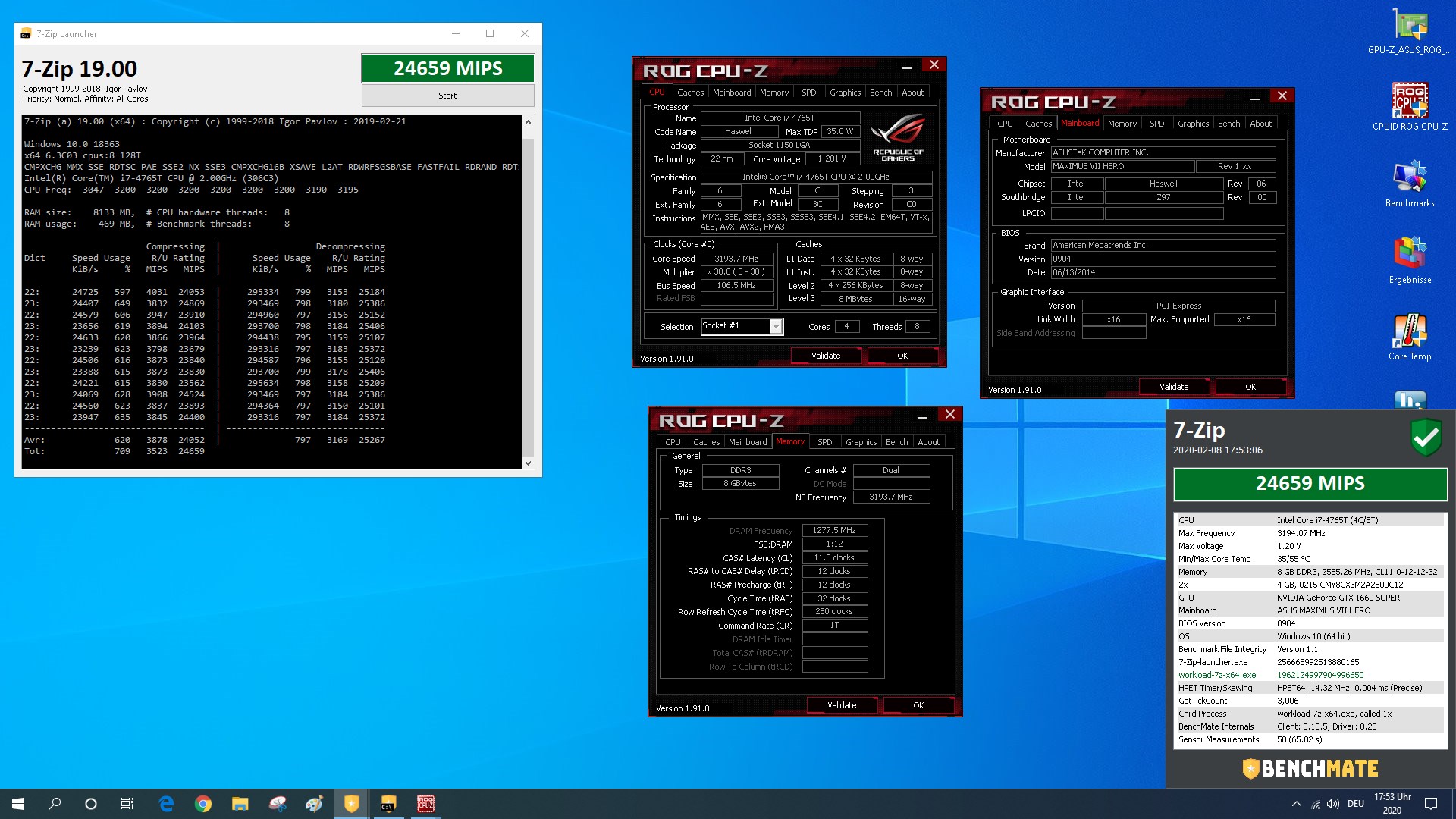Click scroll-up arrow in 7-Zip console
The height and width of the screenshot is (819, 1456).
tap(528, 122)
